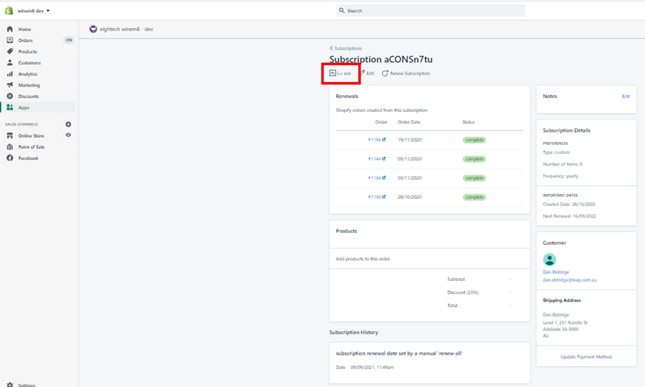The image size is (645, 387).
Task: Click the Shipping Address heading
Action: pyautogui.click(x=562, y=301)
